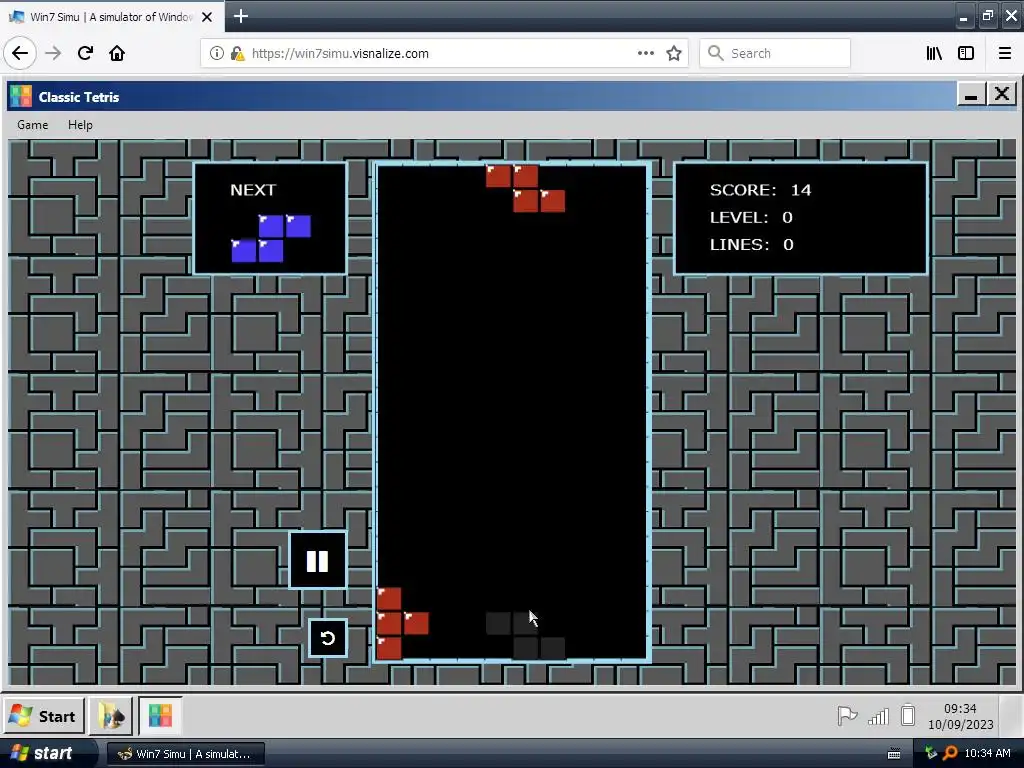Viewport: 1024px width, 768px height.
Task: Click the padlock connection warning icon
Action: [x=237, y=54]
